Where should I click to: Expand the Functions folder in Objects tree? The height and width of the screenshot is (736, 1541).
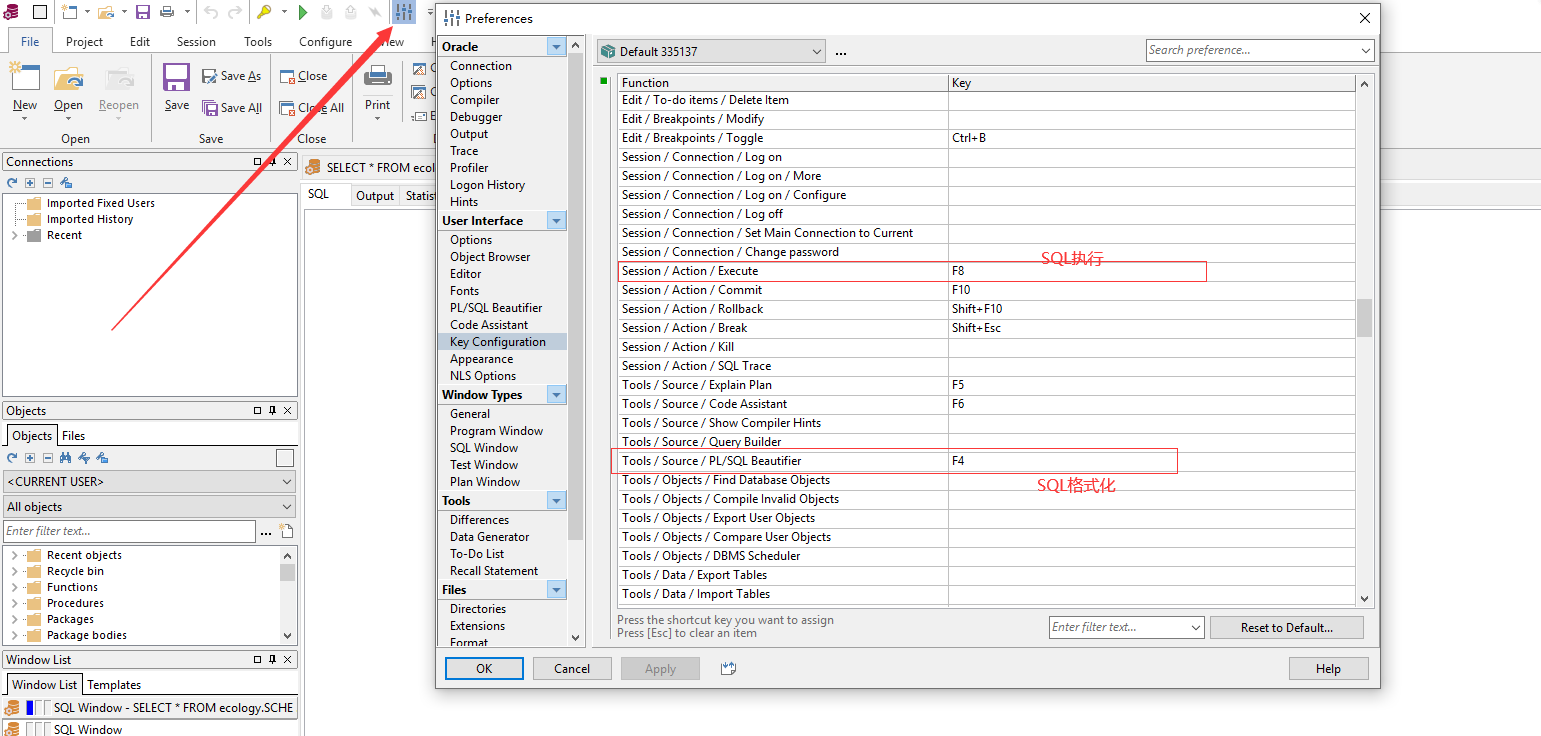click(14, 587)
